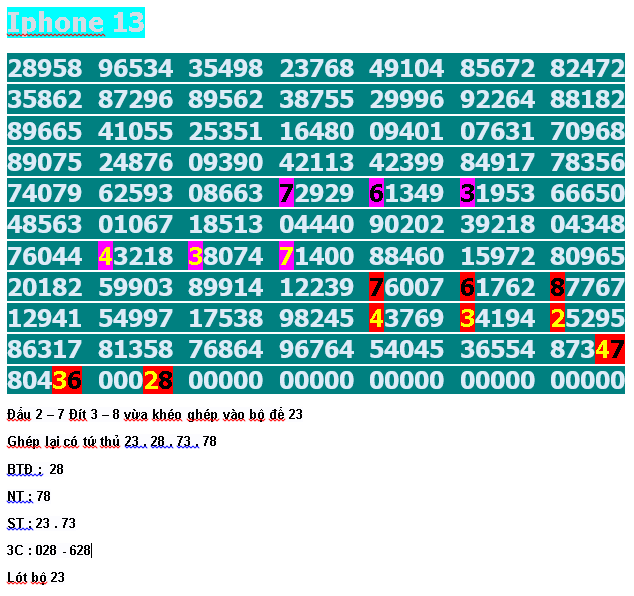This screenshot has height=596, width=634.
Task: Click the red highlighted 8 in 87767
Action: tap(558, 287)
